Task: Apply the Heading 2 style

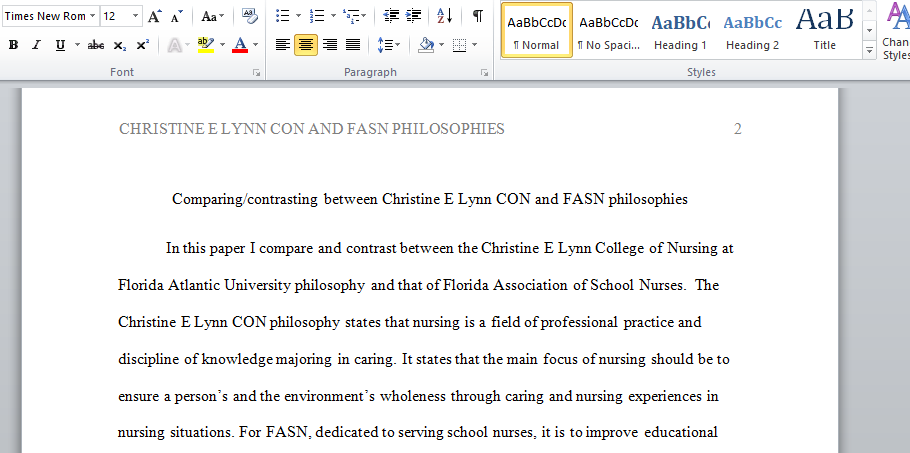Action: tap(752, 31)
